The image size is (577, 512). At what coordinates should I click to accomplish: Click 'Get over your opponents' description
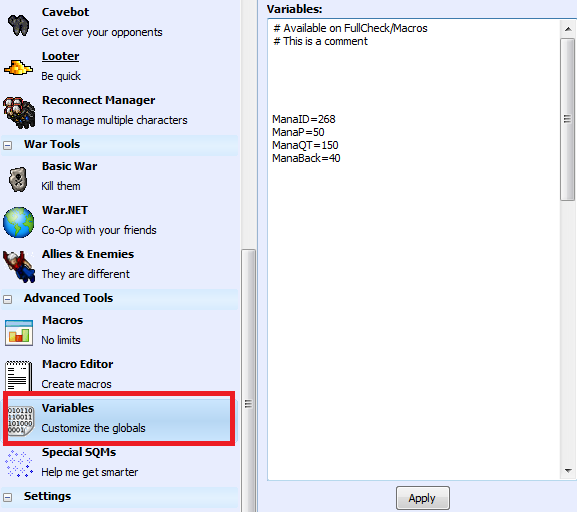(102, 32)
